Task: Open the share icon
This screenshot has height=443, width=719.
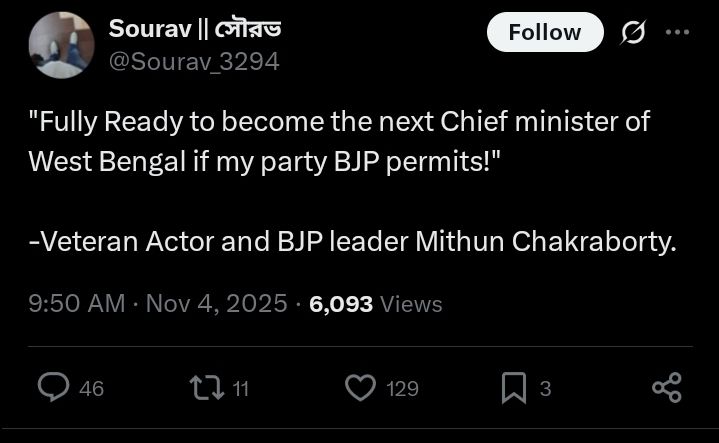Action: [x=666, y=387]
